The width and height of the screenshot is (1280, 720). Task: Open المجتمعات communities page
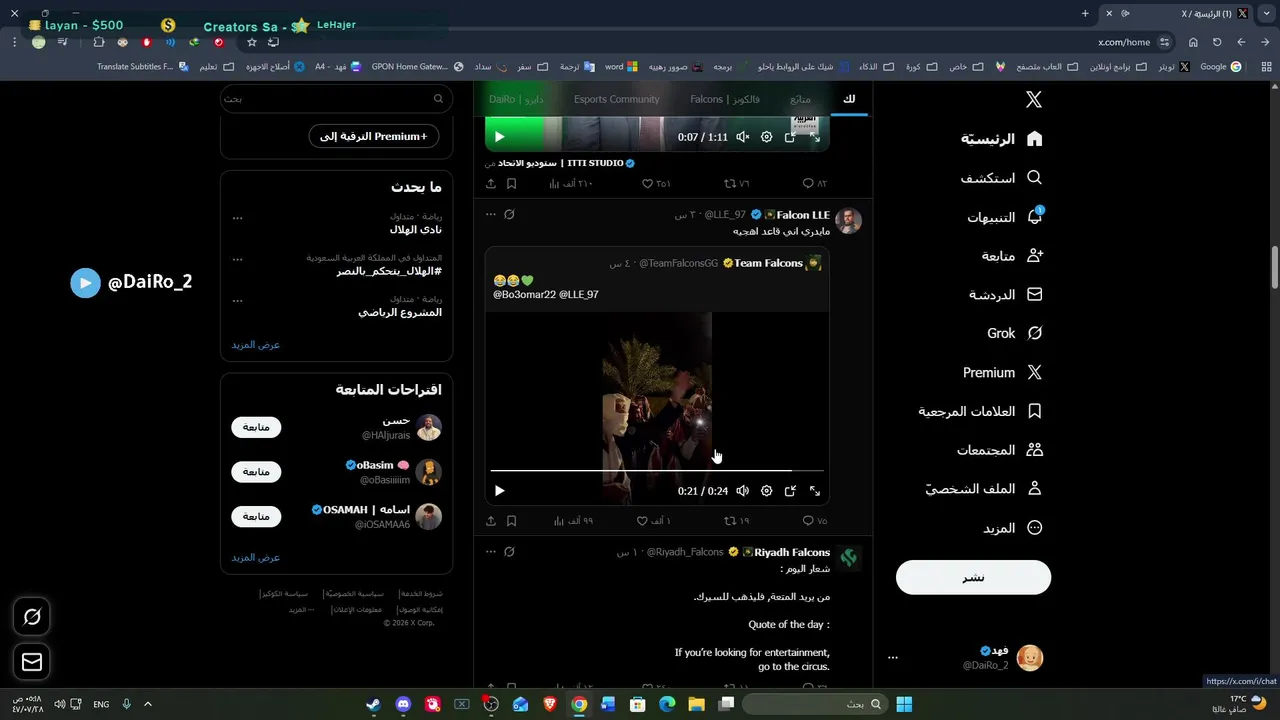pyautogui.click(x=999, y=450)
